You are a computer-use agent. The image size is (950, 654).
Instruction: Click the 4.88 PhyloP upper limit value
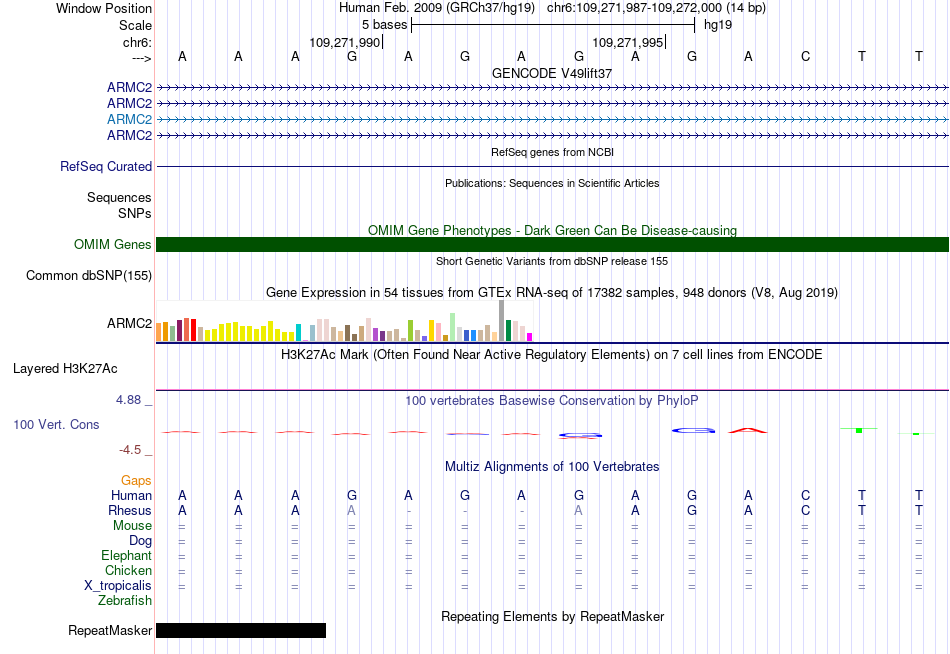(x=128, y=400)
